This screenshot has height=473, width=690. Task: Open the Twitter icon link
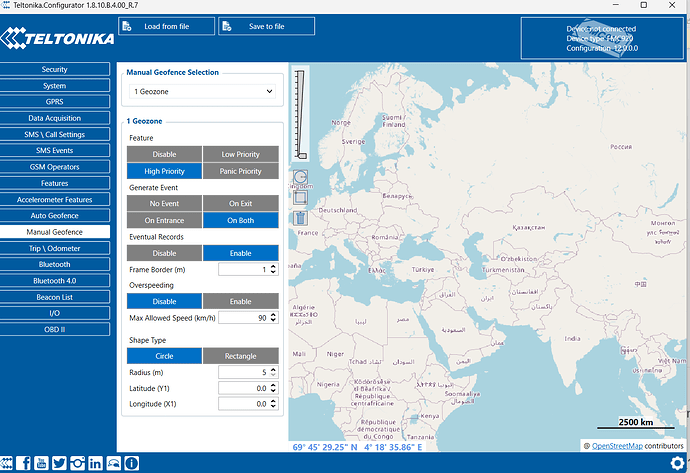59,463
